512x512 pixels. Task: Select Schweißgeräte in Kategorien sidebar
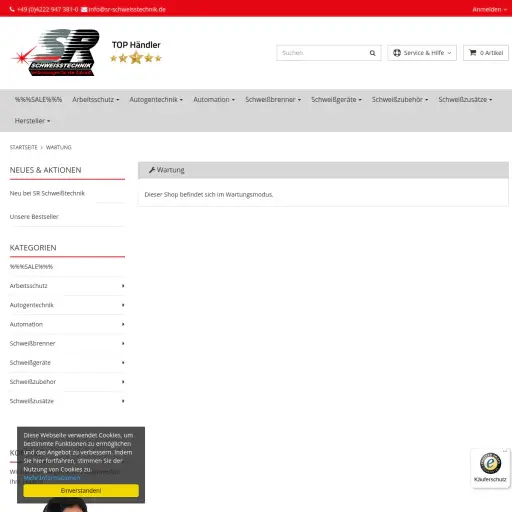[30, 363]
